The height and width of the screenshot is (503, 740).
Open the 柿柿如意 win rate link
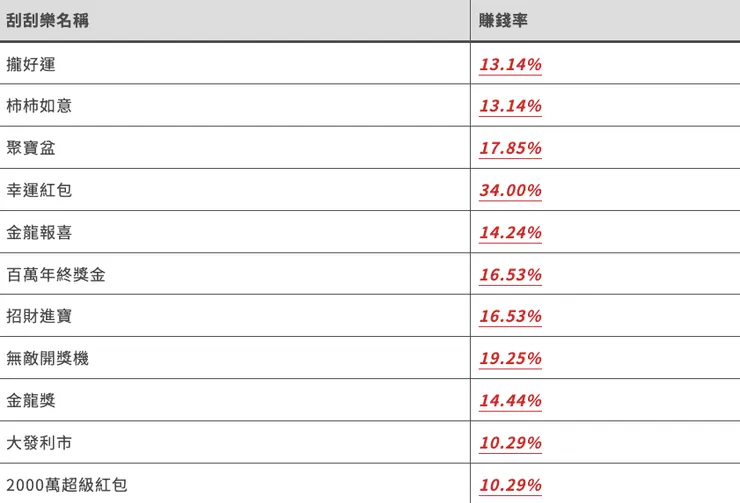click(510, 107)
